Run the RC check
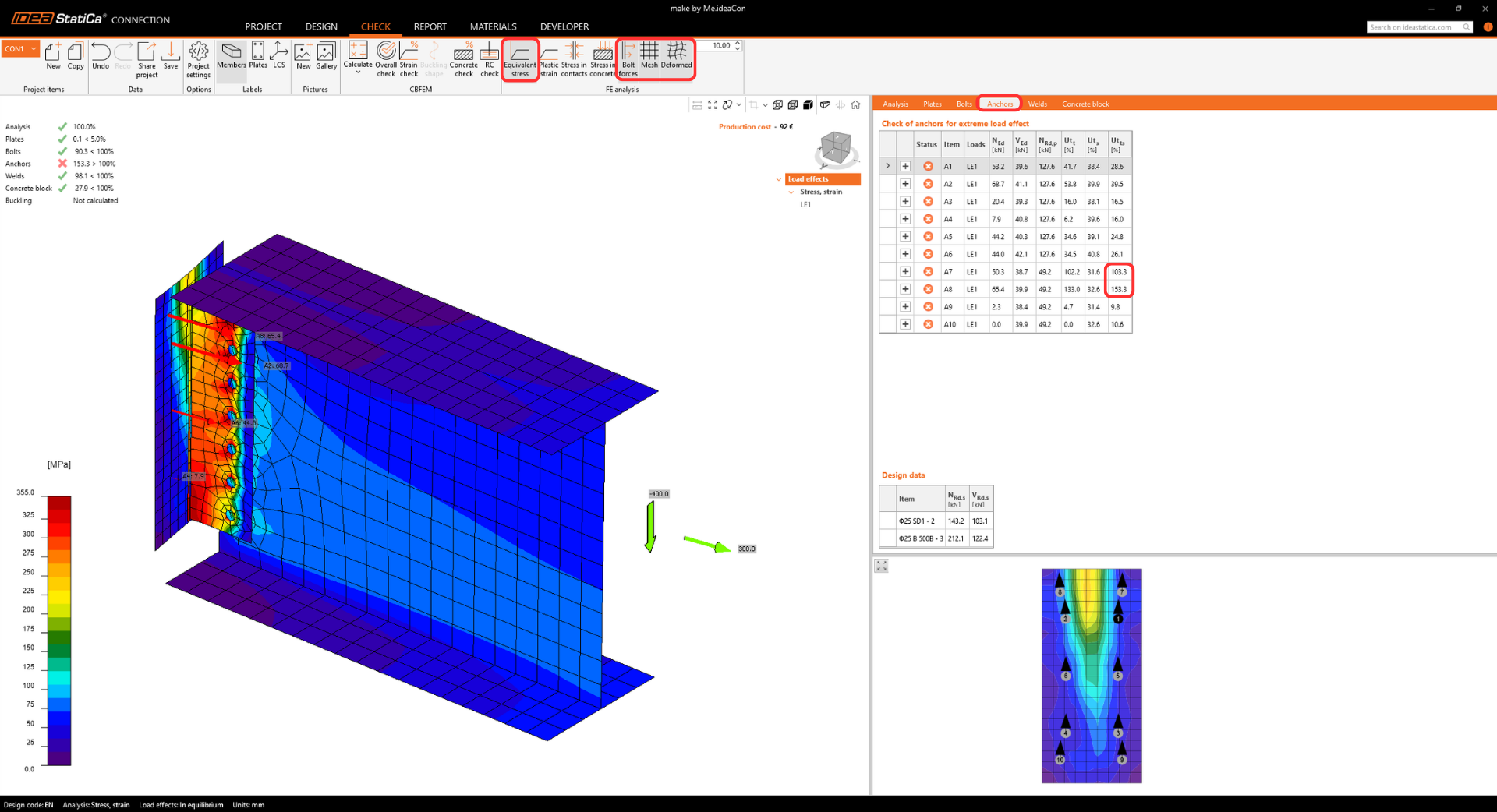1497x812 pixels. 490,60
